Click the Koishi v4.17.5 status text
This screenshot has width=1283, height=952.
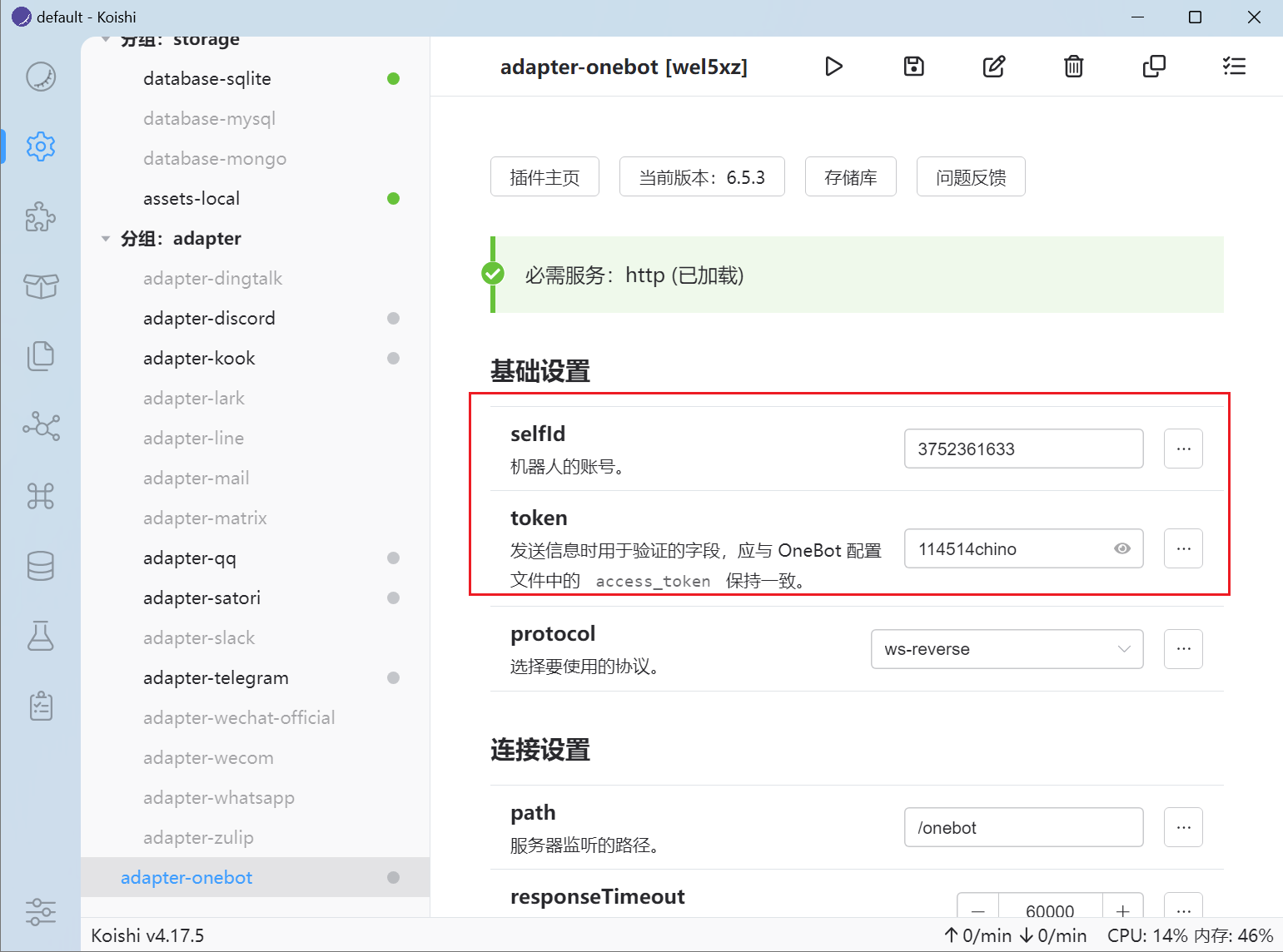147,935
